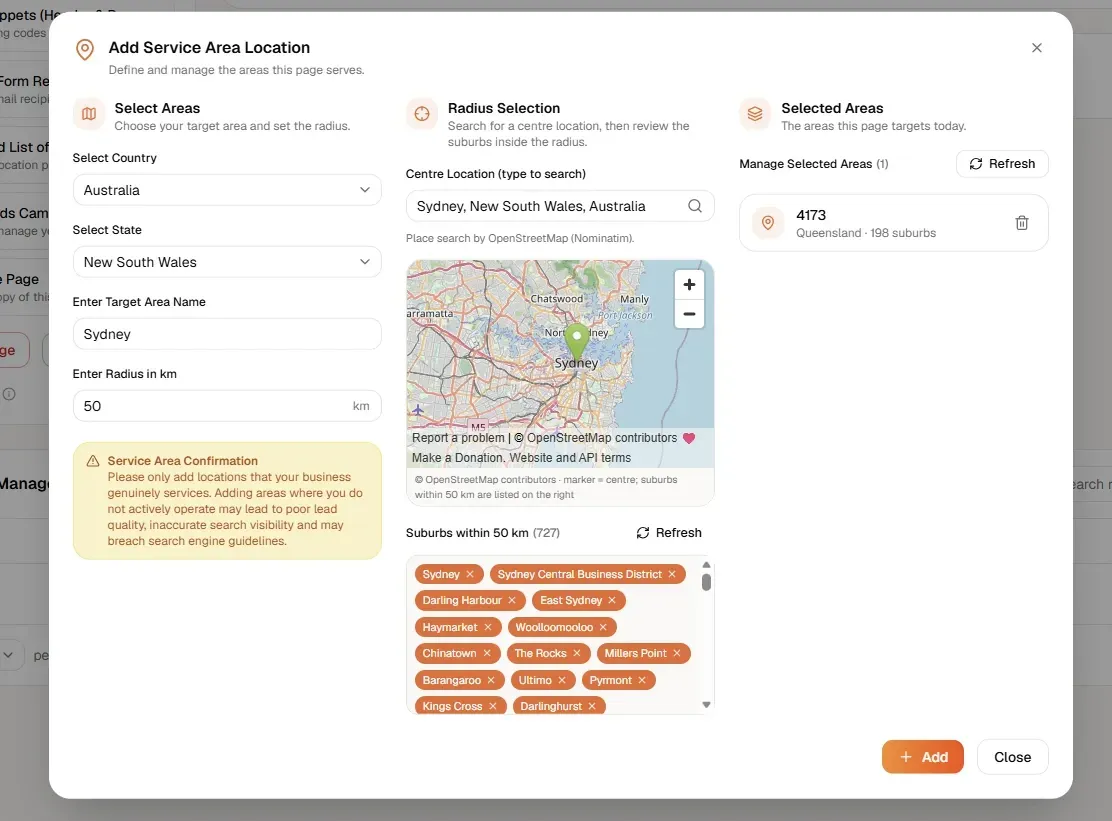Remove the Darling Harbour chip
The image size is (1112, 821).
512,601
